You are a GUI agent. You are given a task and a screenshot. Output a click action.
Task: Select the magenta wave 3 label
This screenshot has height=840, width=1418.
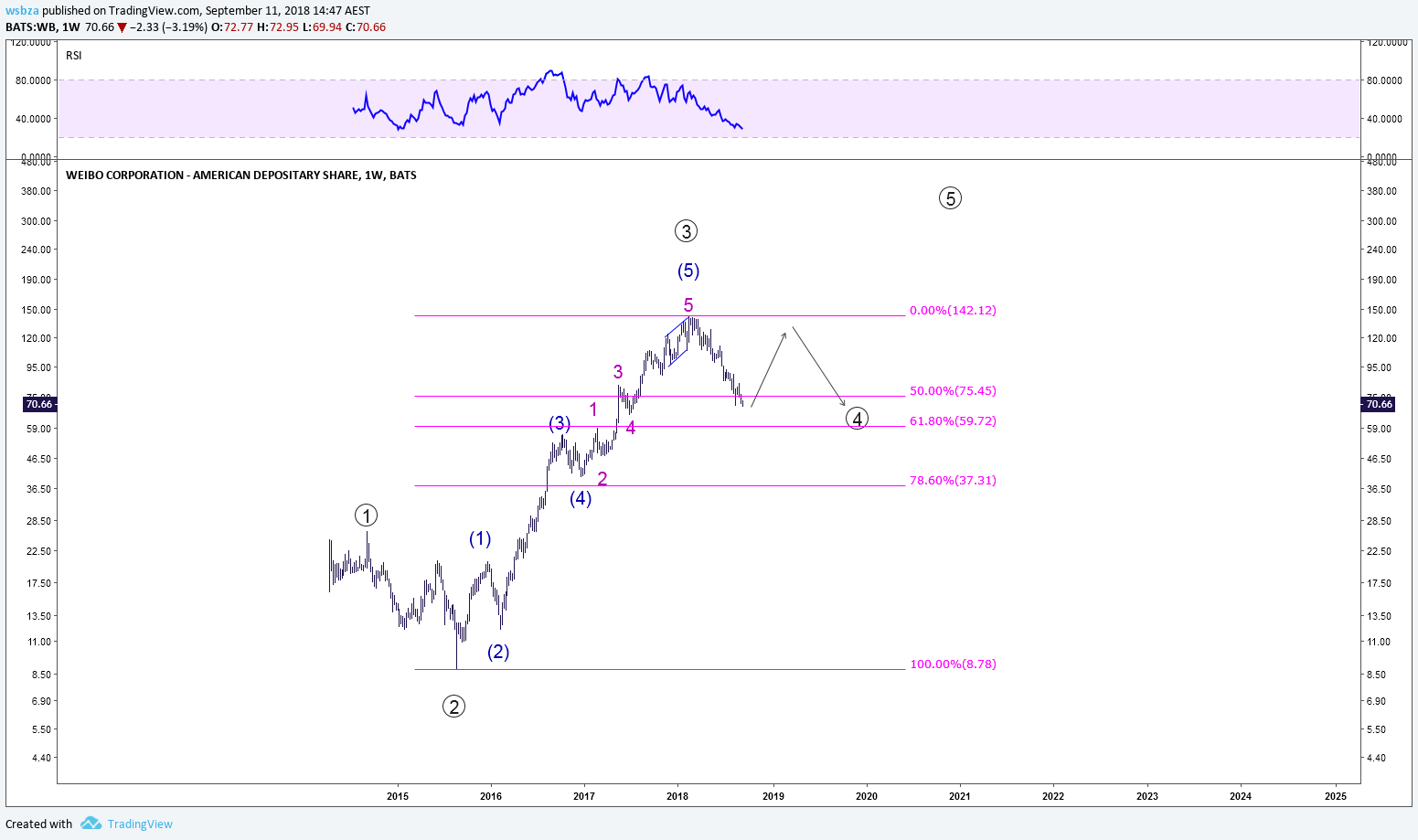point(618,371)
